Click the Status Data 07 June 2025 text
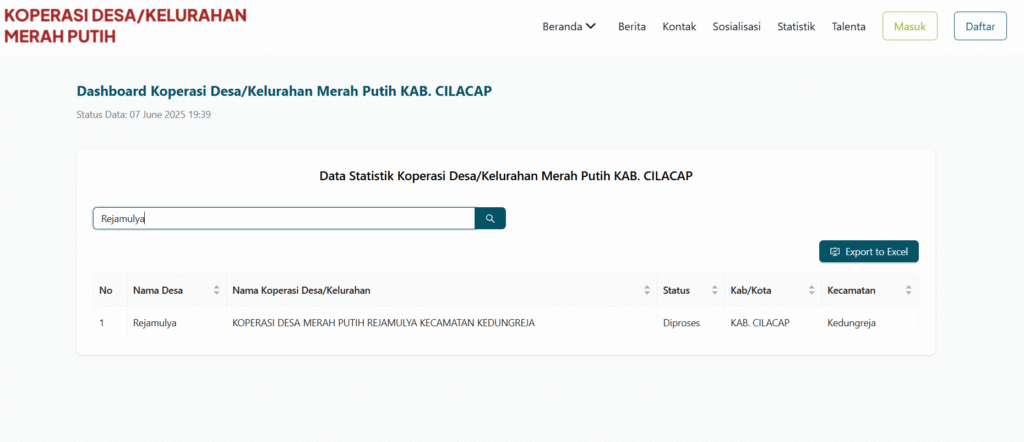 pos(144,115)
